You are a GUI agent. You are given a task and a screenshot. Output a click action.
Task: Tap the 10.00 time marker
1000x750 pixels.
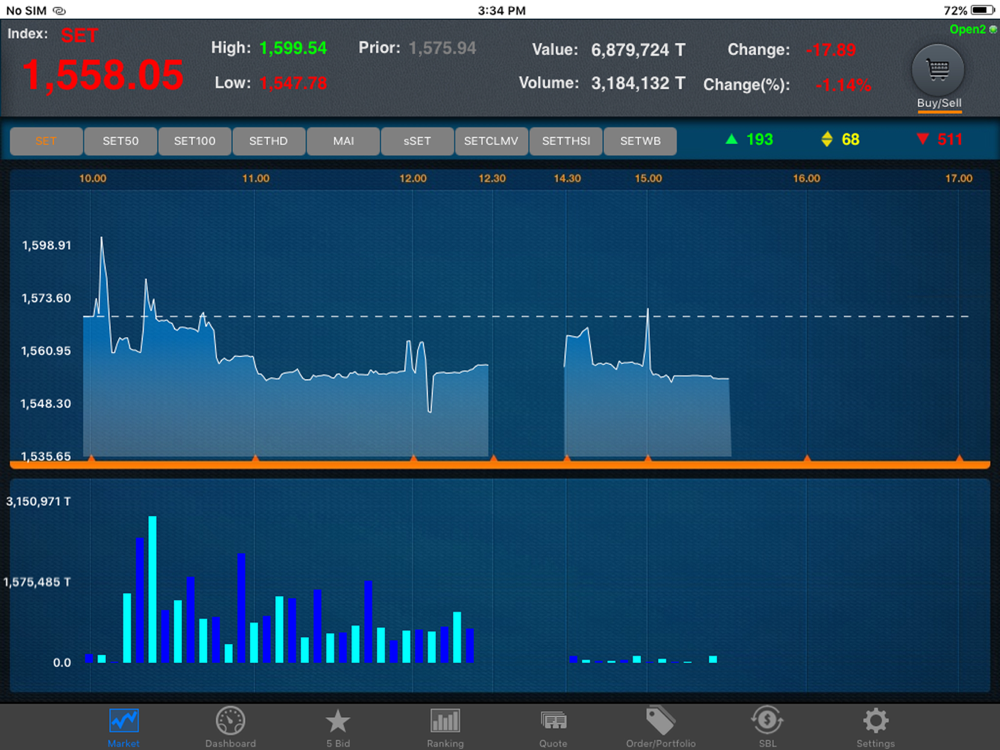tap(92, 179)
